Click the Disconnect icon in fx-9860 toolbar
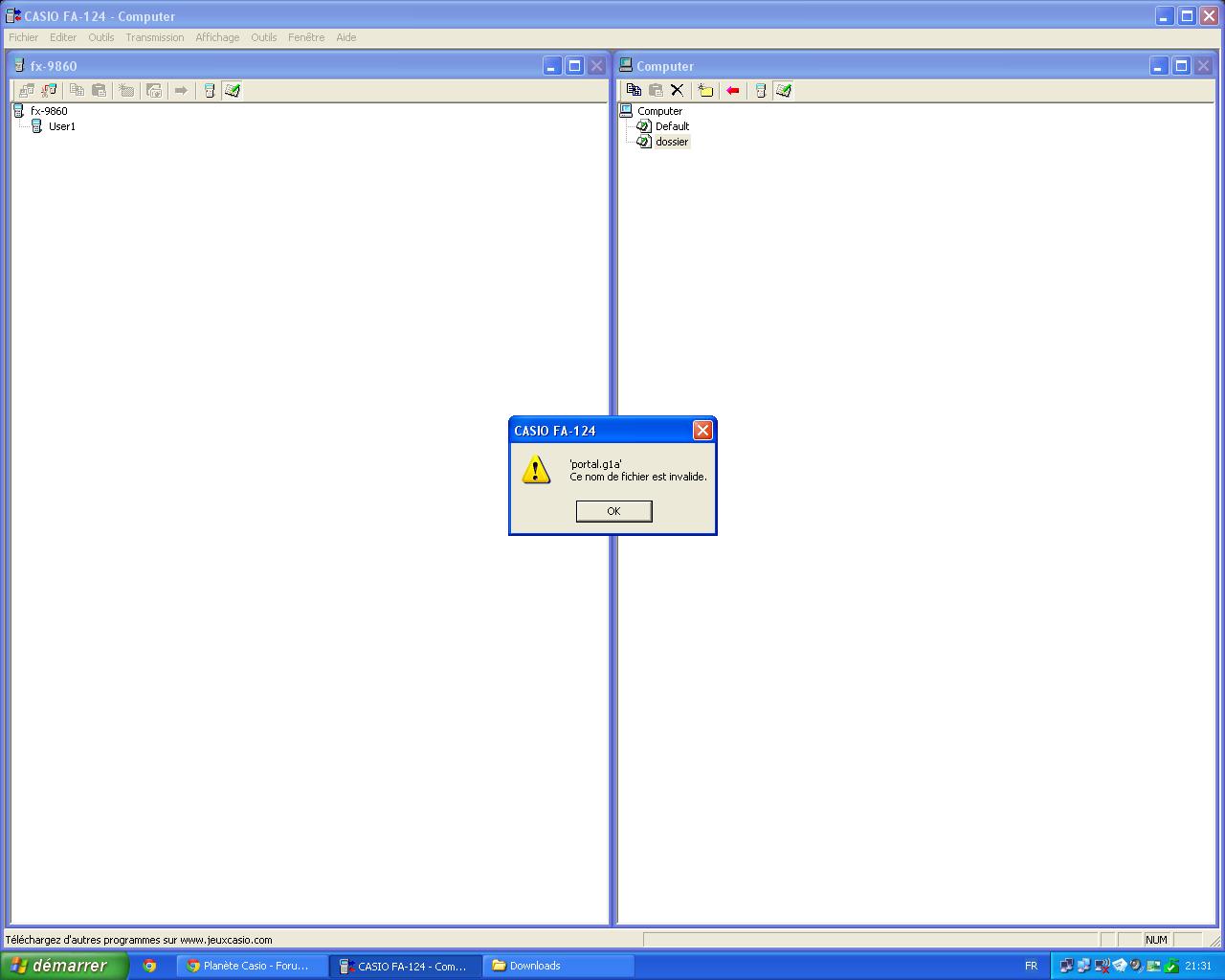The image size is (1225, 980). click(x=49, y=90)
